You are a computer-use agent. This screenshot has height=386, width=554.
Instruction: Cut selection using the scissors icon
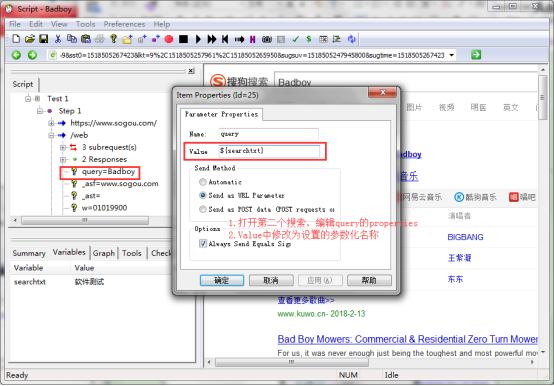point(58,39)
